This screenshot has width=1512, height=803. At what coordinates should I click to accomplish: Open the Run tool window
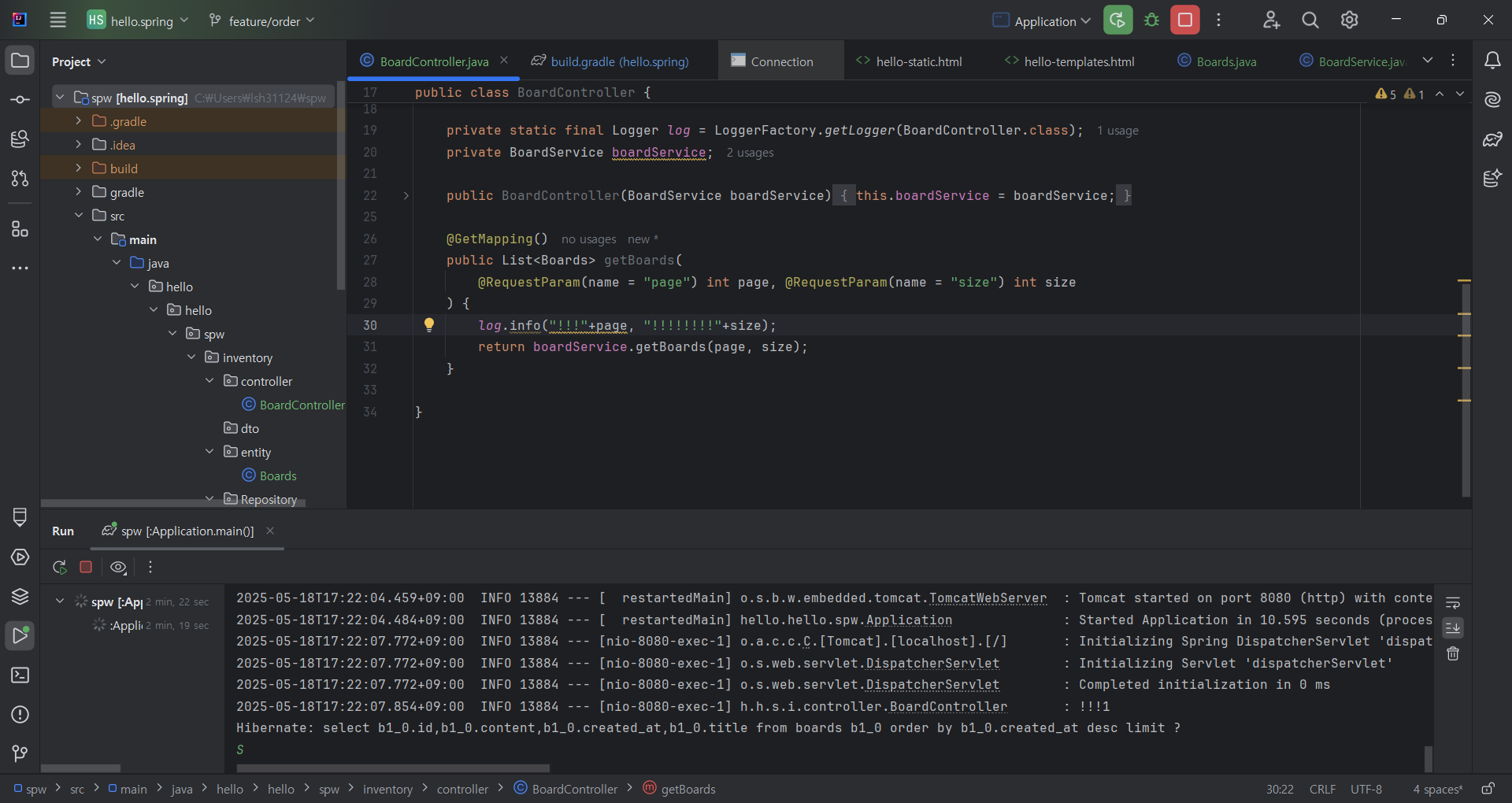click(20, 635)
